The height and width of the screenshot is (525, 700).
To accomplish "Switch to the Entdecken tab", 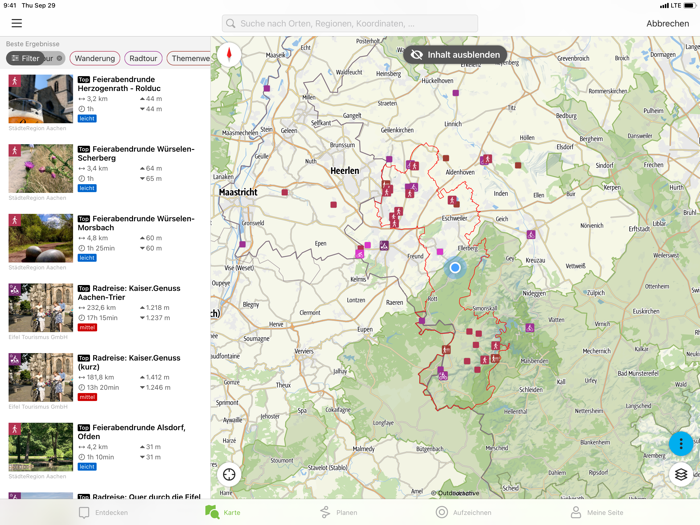I will point(103,512).
